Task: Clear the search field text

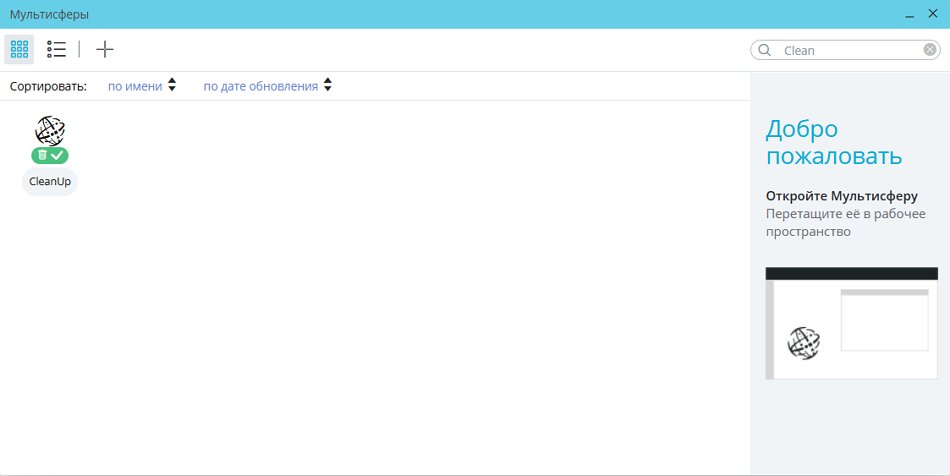Action: pyautogui.click(x=929, y=50)
